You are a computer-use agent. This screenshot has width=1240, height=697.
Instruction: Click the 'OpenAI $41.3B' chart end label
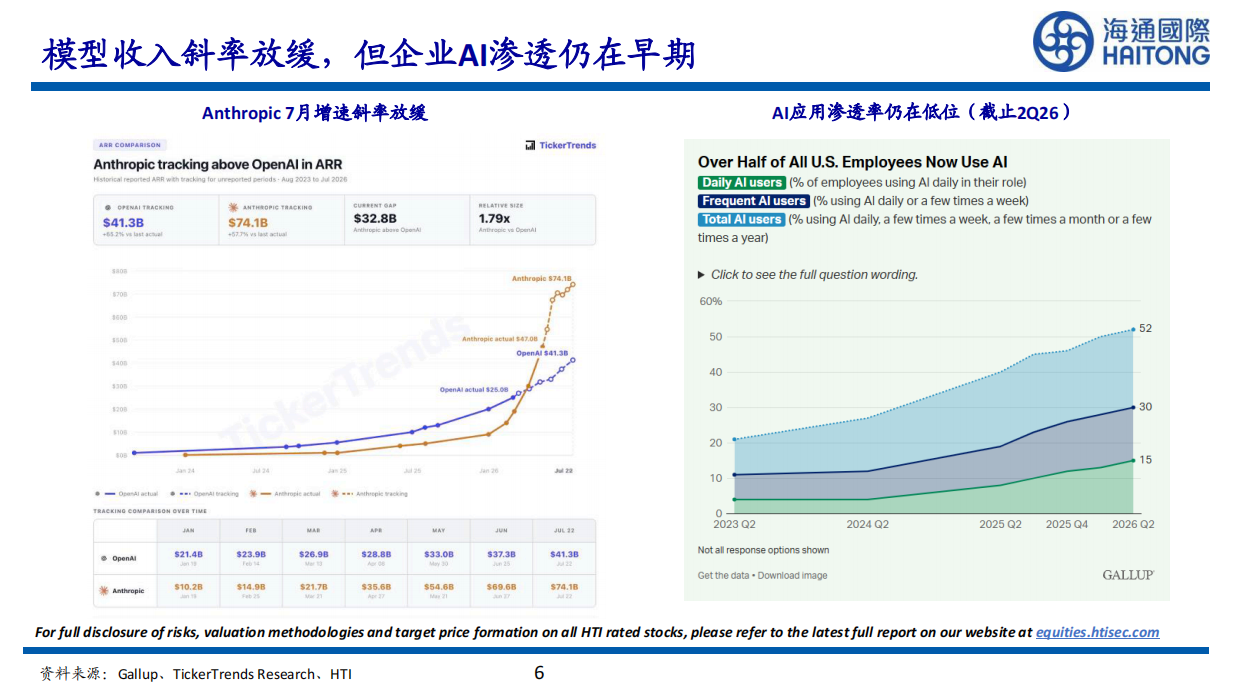tap(542, 354)
